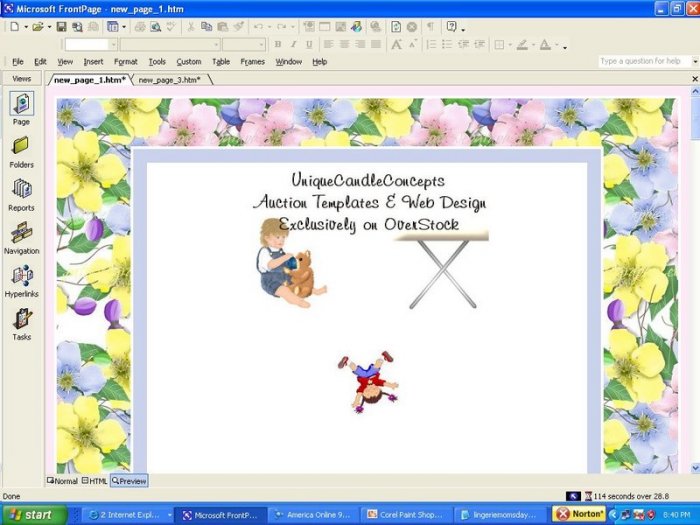Apply the Font Color swatch

545,44
